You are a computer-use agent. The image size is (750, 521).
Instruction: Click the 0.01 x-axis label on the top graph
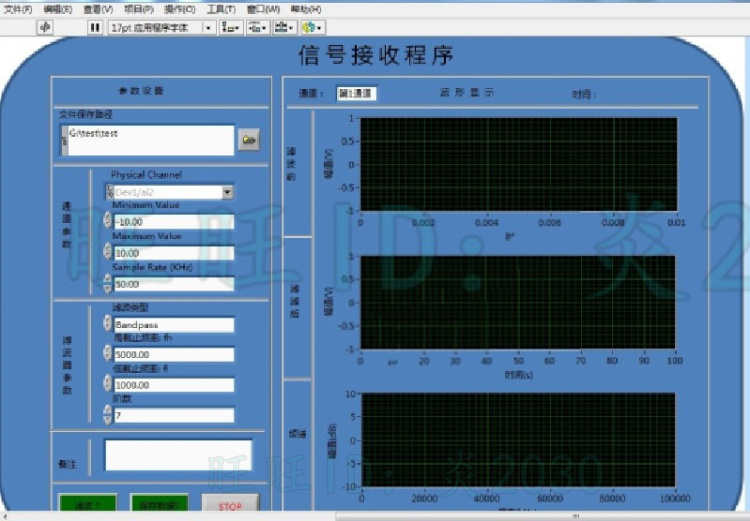[676, 222]
